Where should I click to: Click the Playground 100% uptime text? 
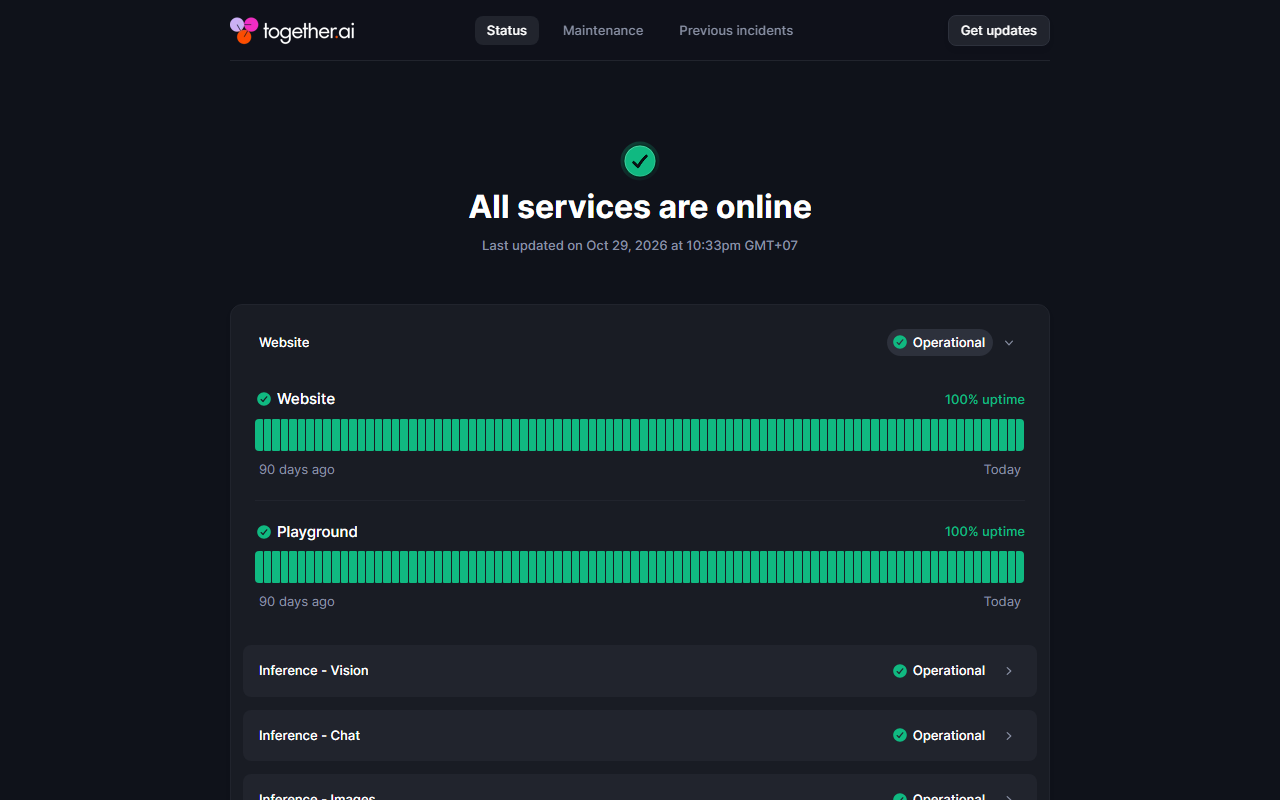[x=985, y=531]
